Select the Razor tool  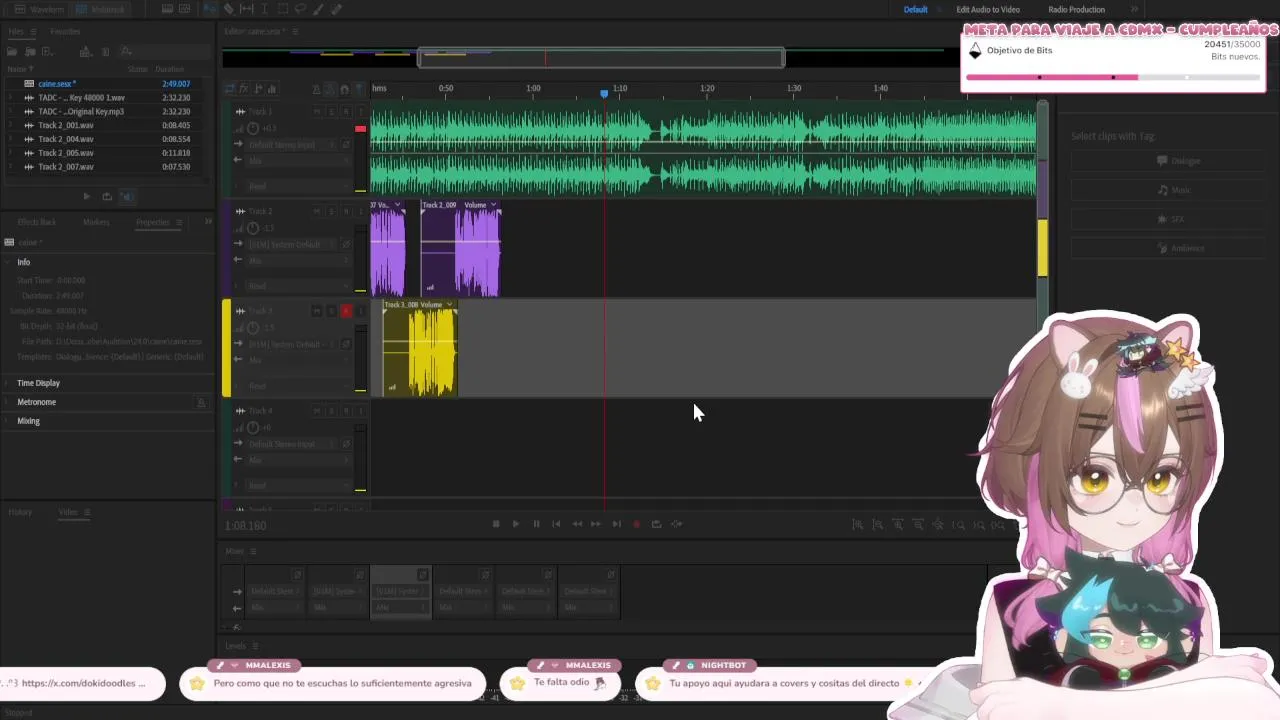coord(229,9)
